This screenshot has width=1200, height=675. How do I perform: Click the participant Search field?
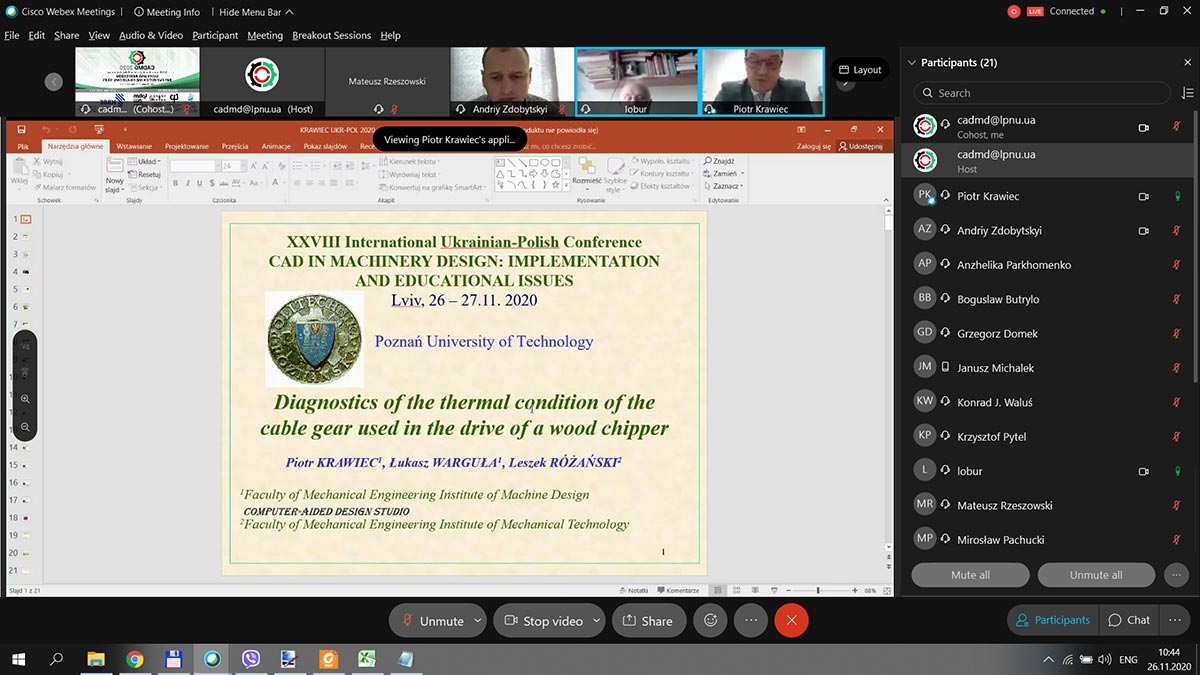pos(1041,93)
